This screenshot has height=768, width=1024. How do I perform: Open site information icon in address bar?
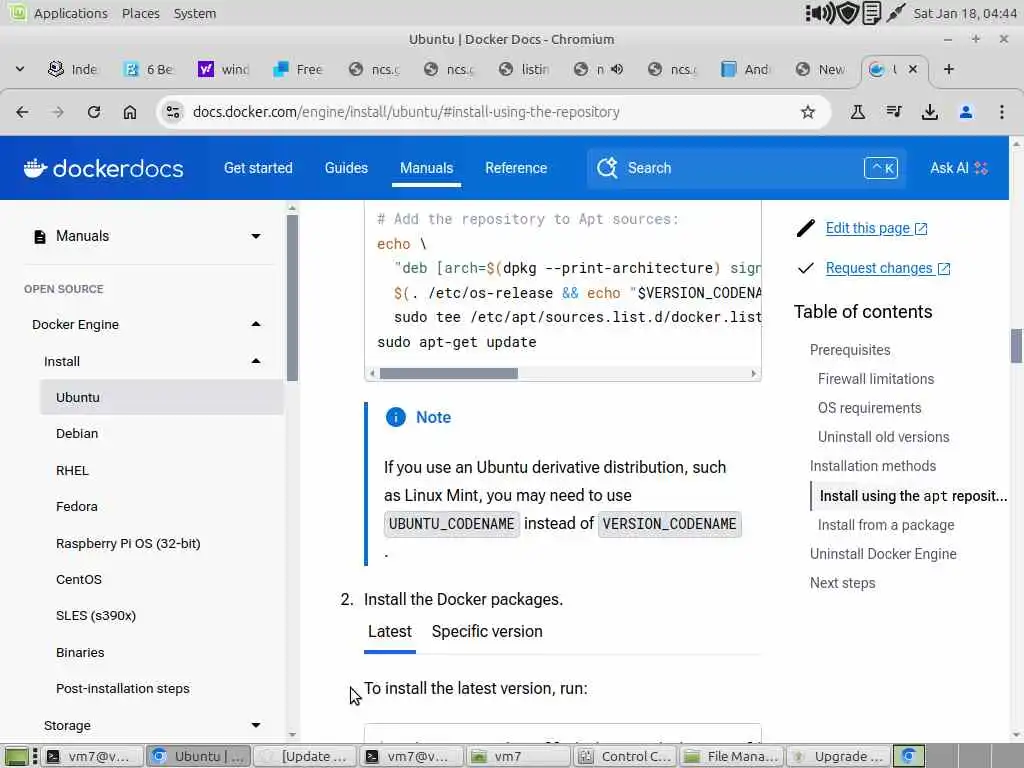tap(173, 112)
